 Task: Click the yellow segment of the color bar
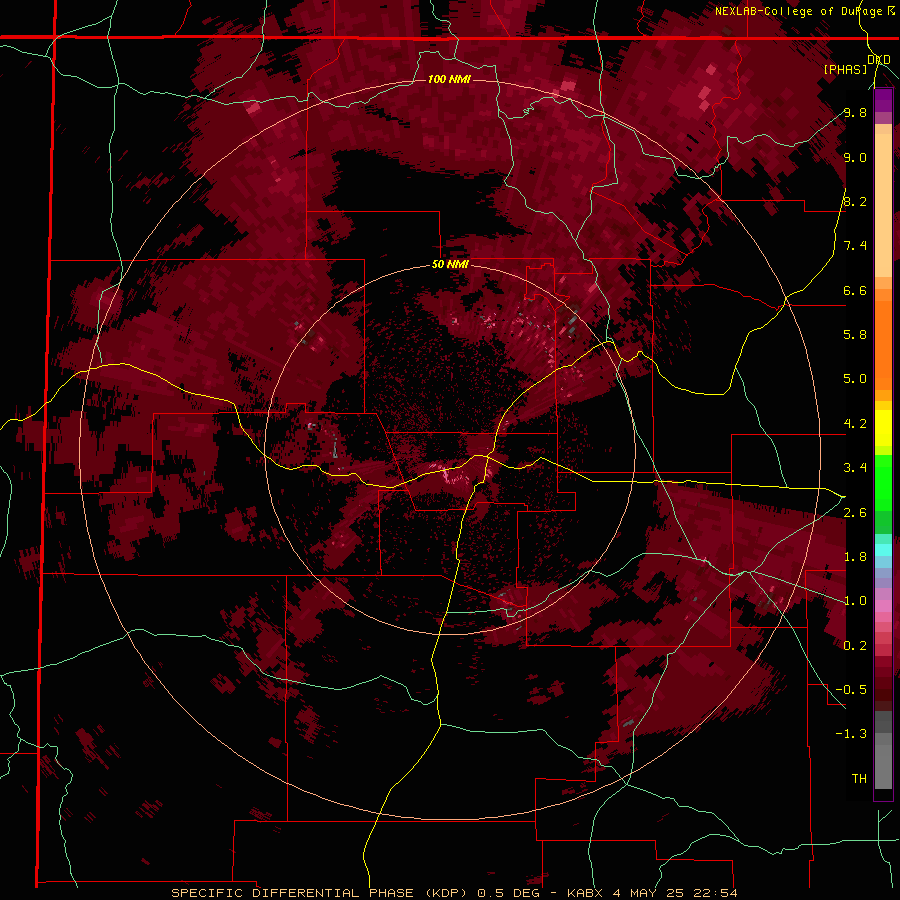(x=883, y=428)
